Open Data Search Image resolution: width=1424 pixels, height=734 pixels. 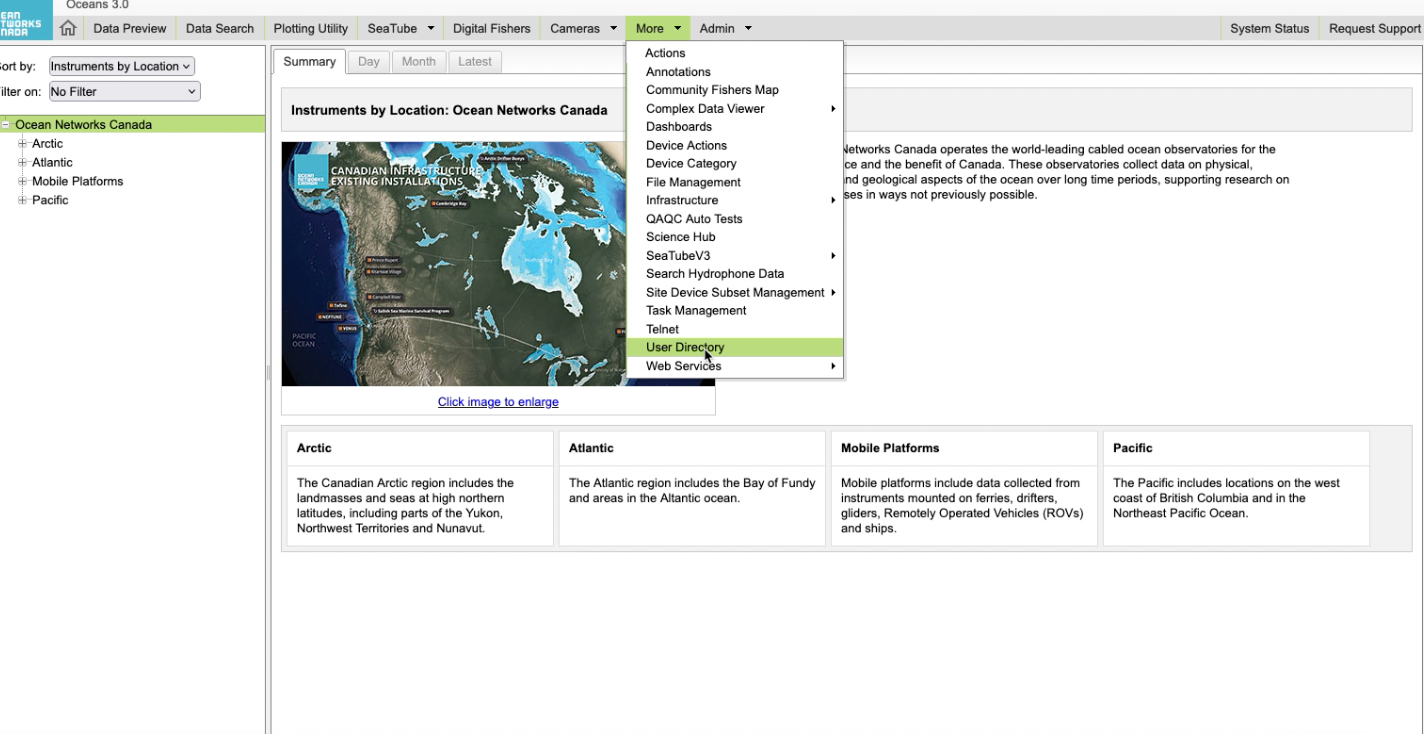pos(220,29)
